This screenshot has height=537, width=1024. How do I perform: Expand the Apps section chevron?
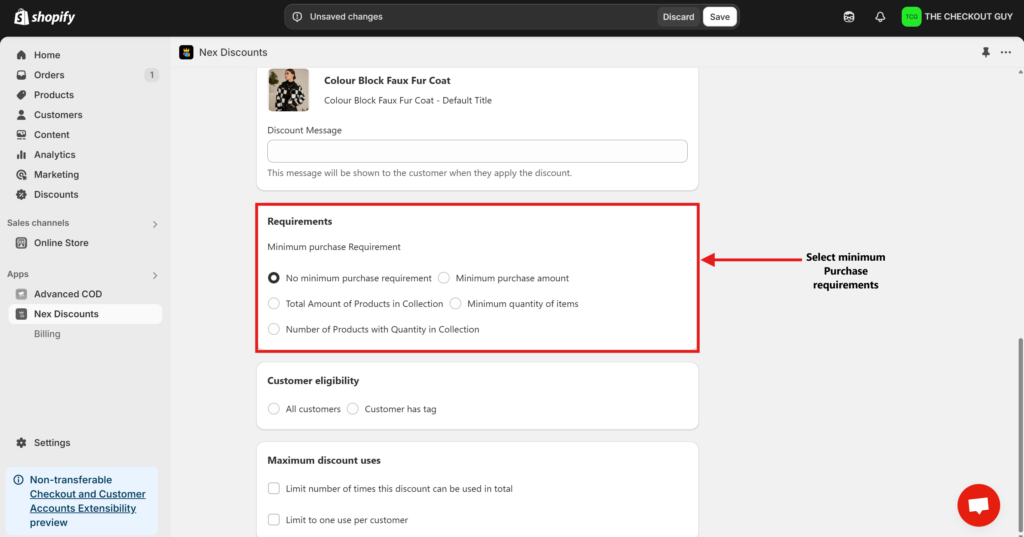pyautogui.click(x=155, y=275)
